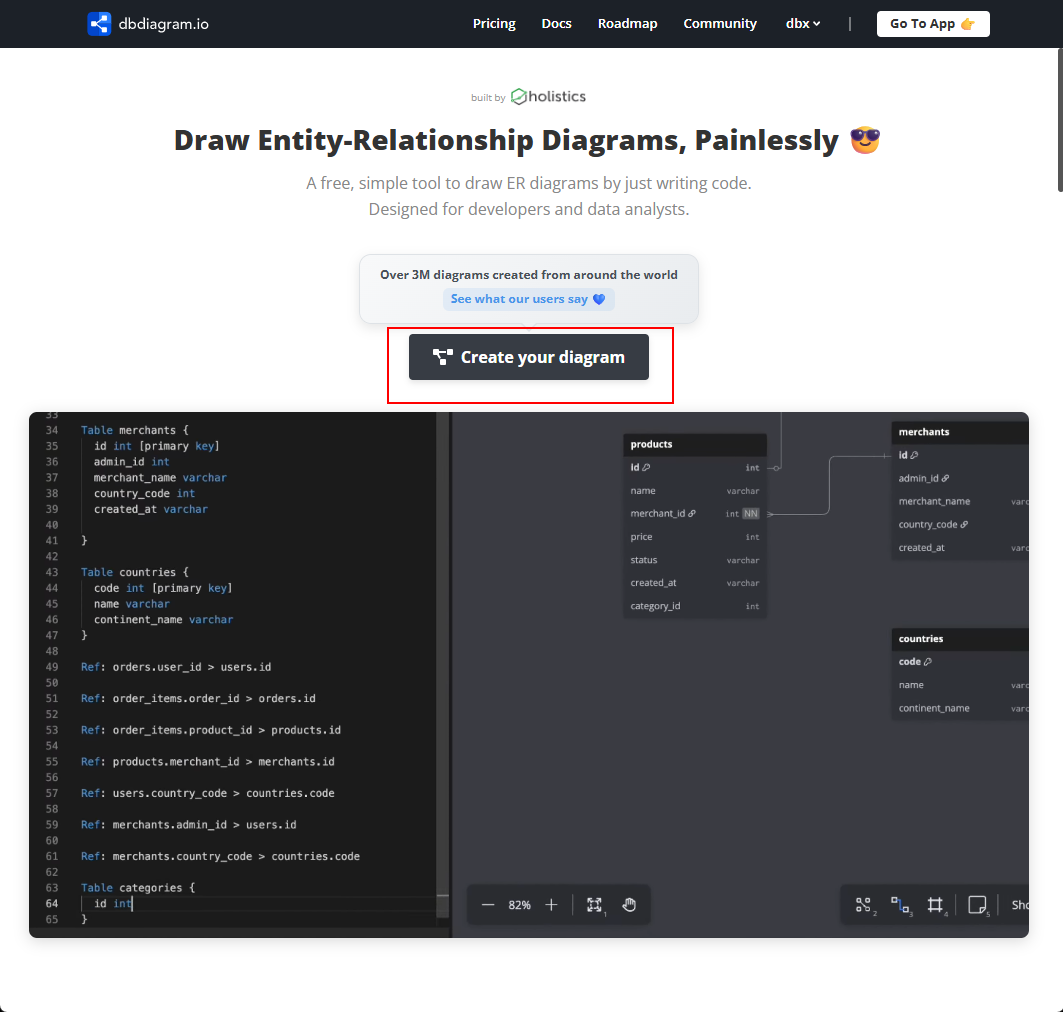Image resolution: width=1063 pixels, height=1012 pixels.
Task: Click 'Ref: merchants.country_code > countries.code' line
Action: click(x=220, y=857)
